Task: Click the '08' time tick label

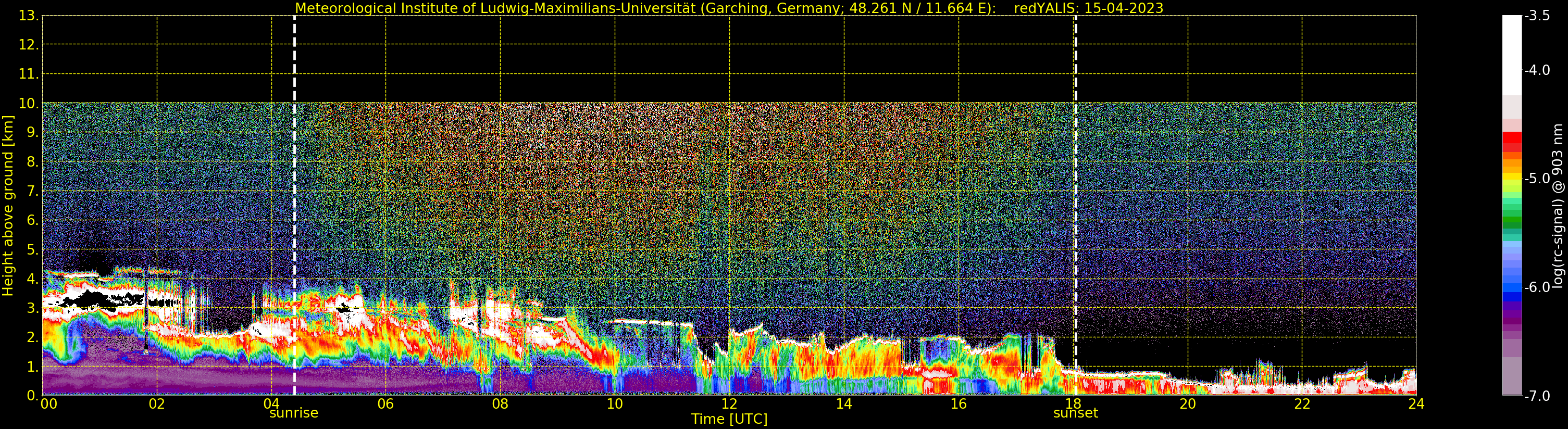Action: coord(500,404)
